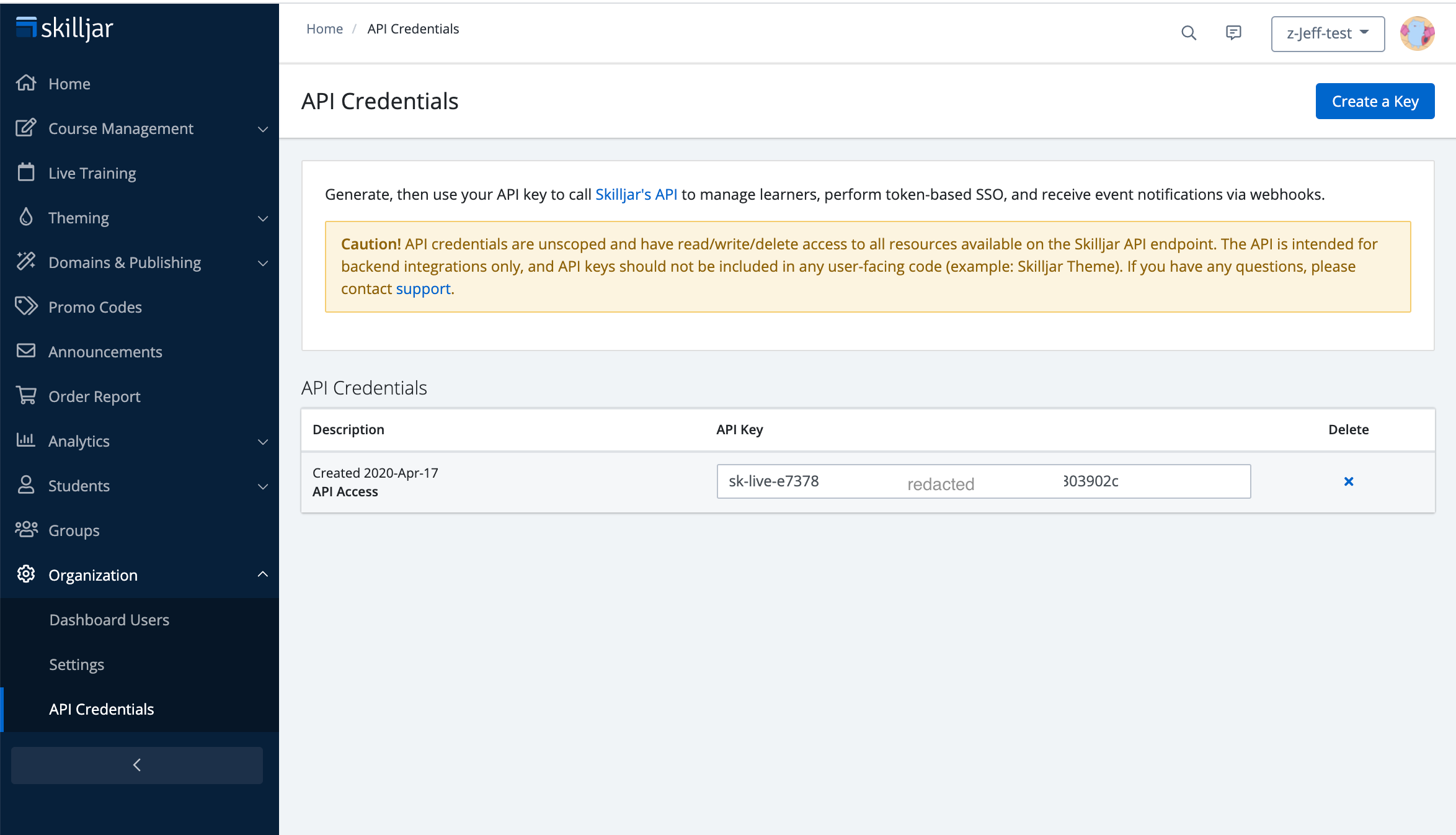The image size is (1456, 835).
Task: Expand the Analytics submenu
Action: click(x=263, y=442)
